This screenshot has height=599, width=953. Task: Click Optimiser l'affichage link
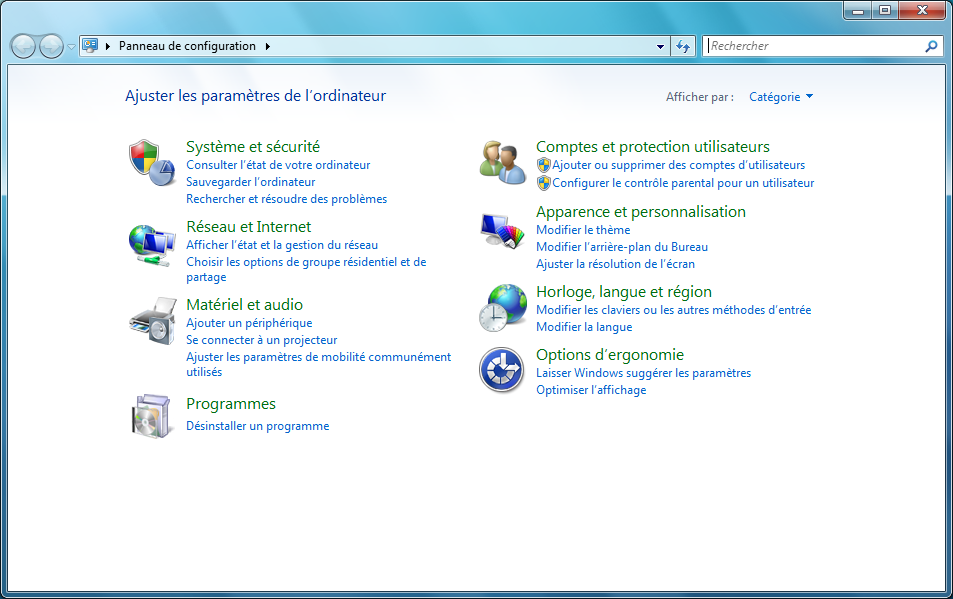pyautogui.click(x=591, y=390)
